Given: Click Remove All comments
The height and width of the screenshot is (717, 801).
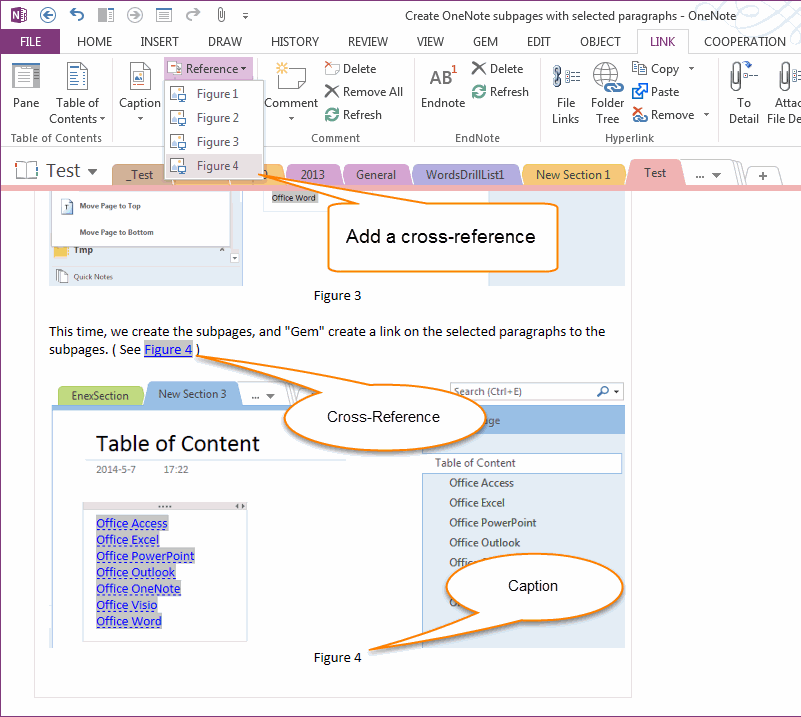Looking at the screenshot, I should pos(364,92).
